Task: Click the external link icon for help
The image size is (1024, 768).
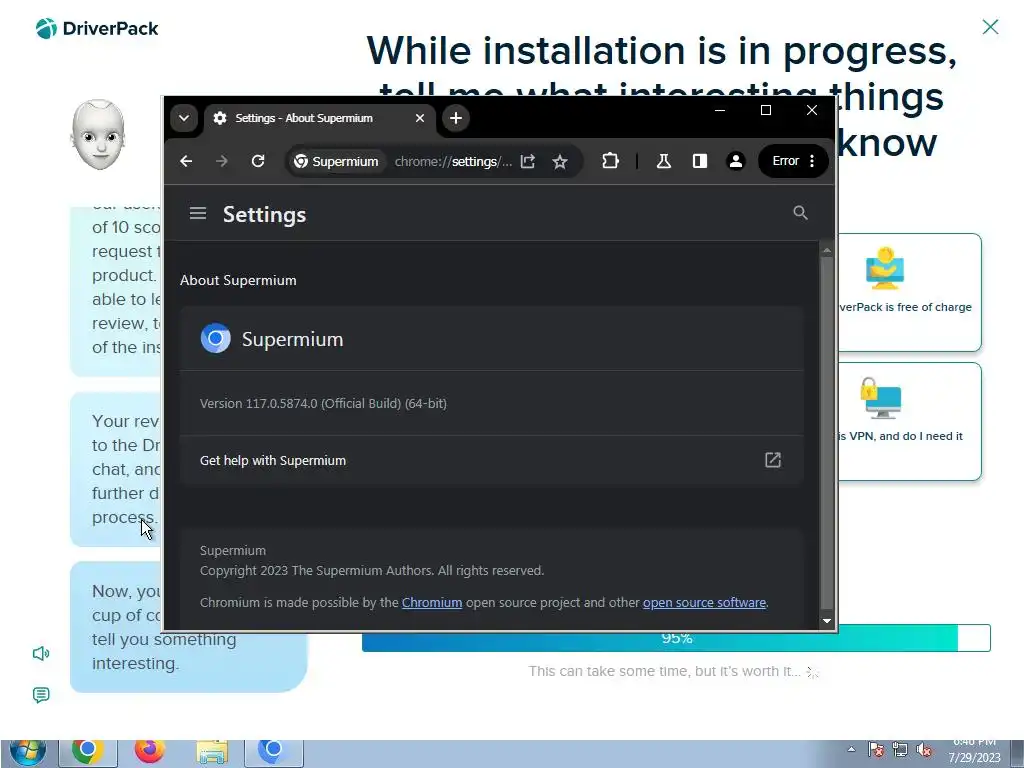Action: [773, 460]
